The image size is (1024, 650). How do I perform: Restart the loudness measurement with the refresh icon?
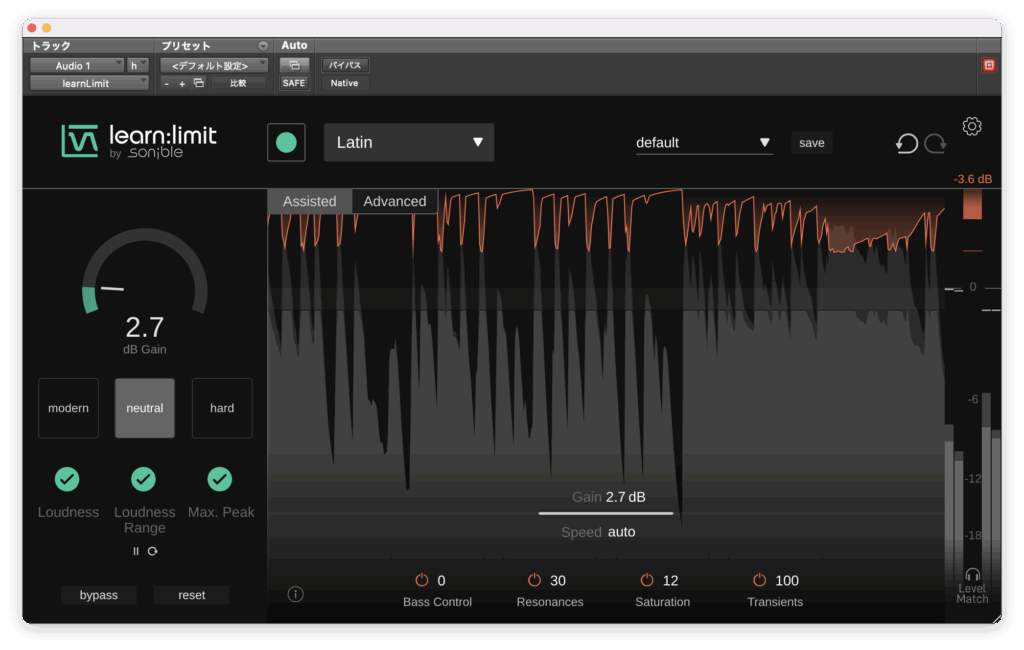pos(153,551)
